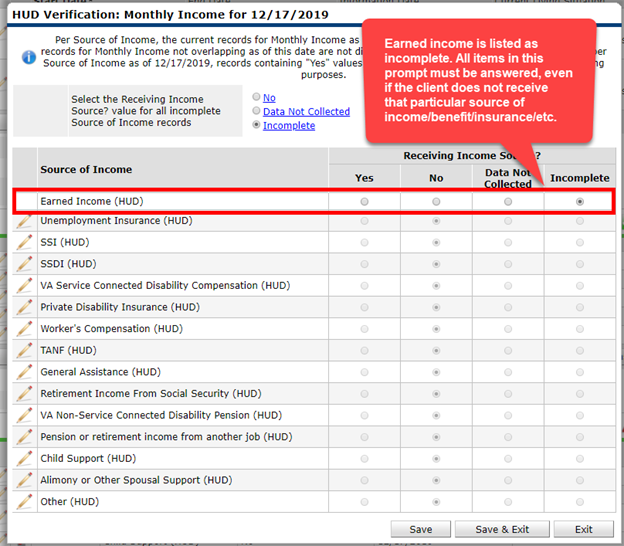Click the No link at top
Image resolution: width=624 pixels, height=546 pixels.
pos(269,98)
